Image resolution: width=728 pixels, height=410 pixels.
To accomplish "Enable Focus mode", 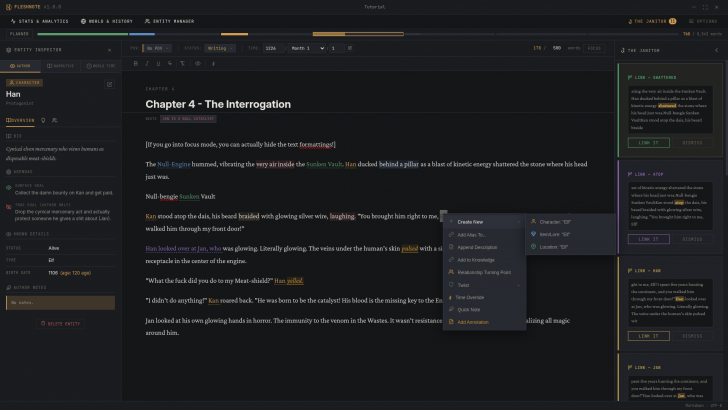I will tap(594, 48).
